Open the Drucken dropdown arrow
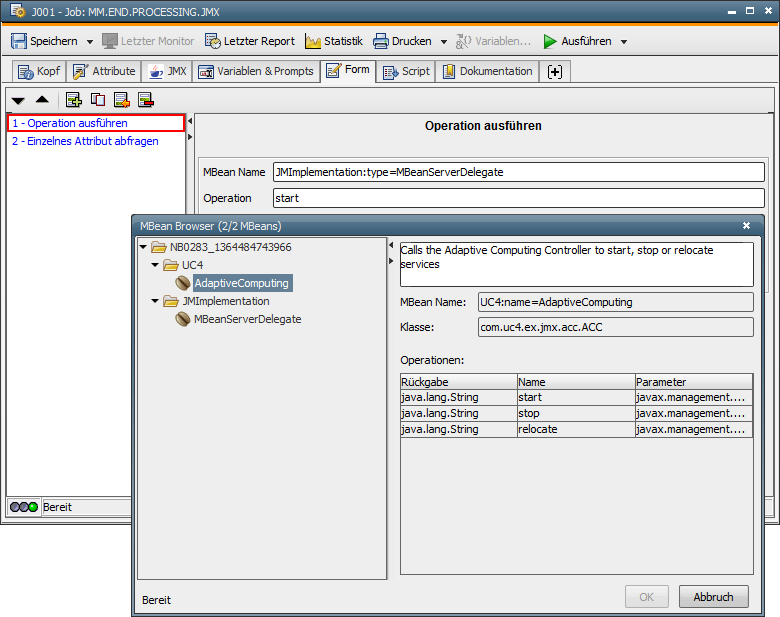Viewport: 780px width, 617px height. (x=443, y=42)
